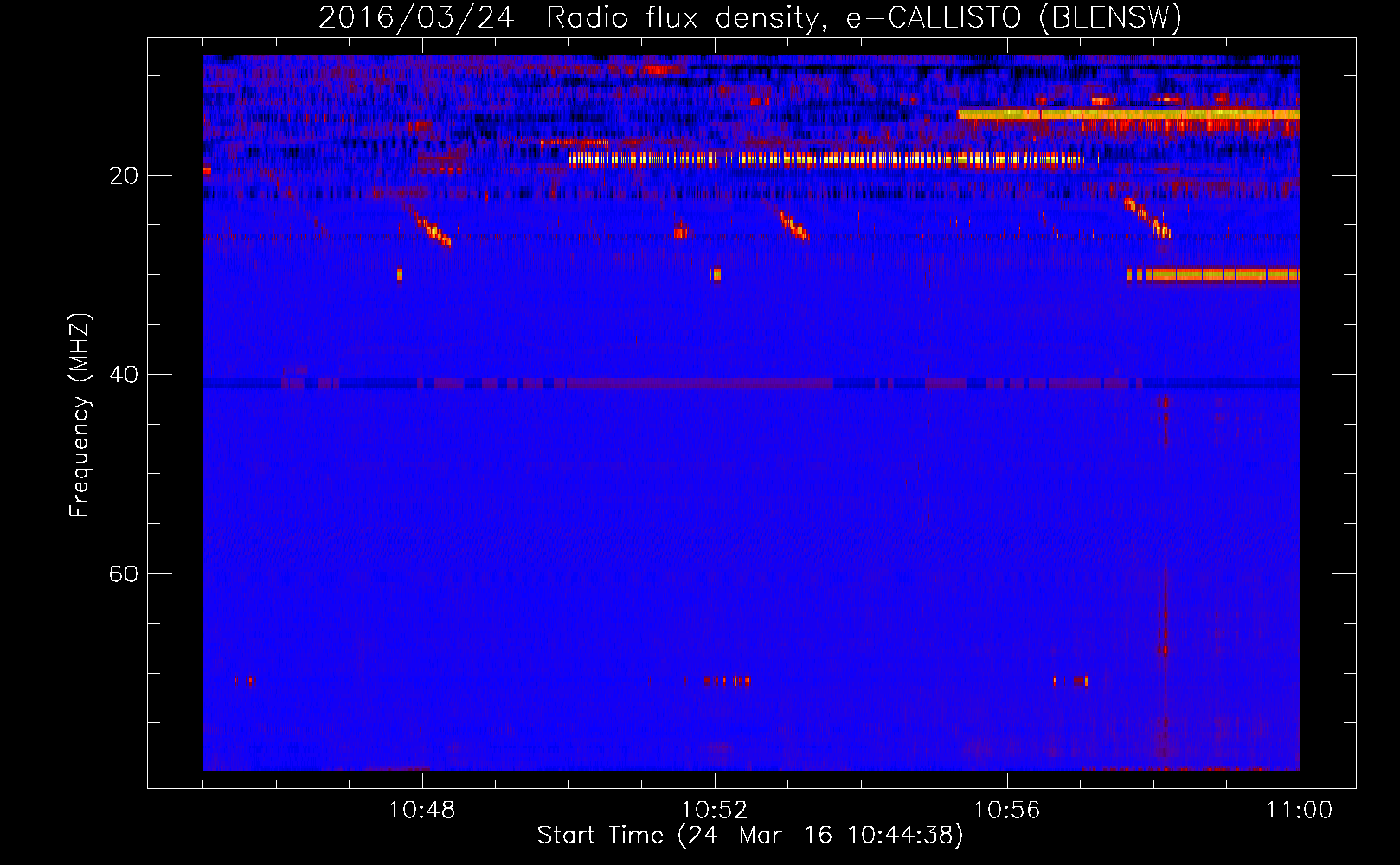Click the y-axis label 'Frequency (MHZ)'

click(x=80, y=415)
